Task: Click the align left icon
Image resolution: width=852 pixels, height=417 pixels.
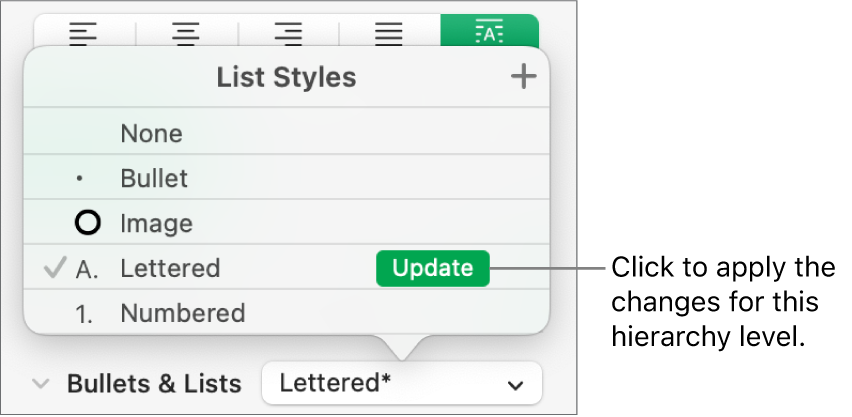Action: point(86,32)
